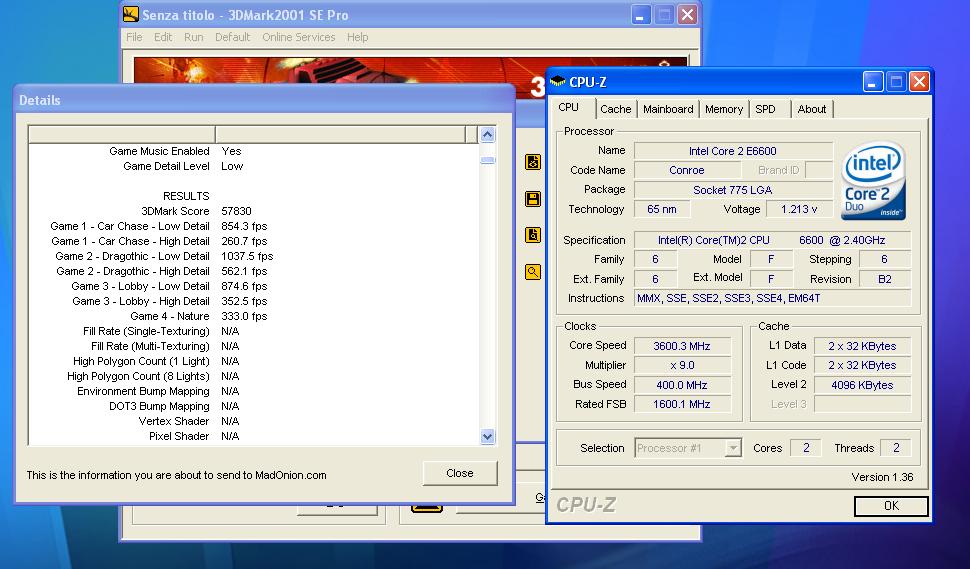Click the first column header in Details list
This screenshot has width=970, height=569.
(122, 134)
